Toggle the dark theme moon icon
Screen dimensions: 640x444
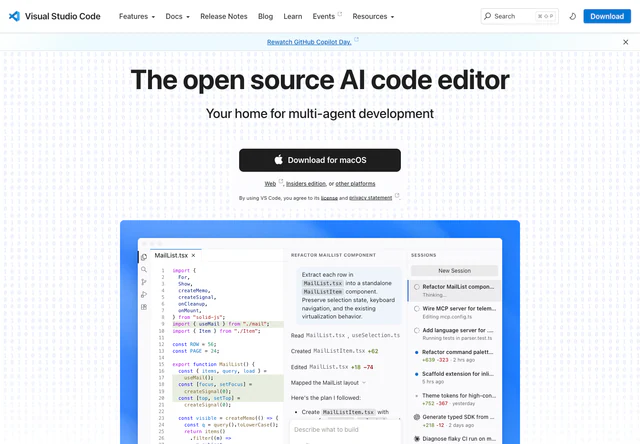[x=573, y=16]
